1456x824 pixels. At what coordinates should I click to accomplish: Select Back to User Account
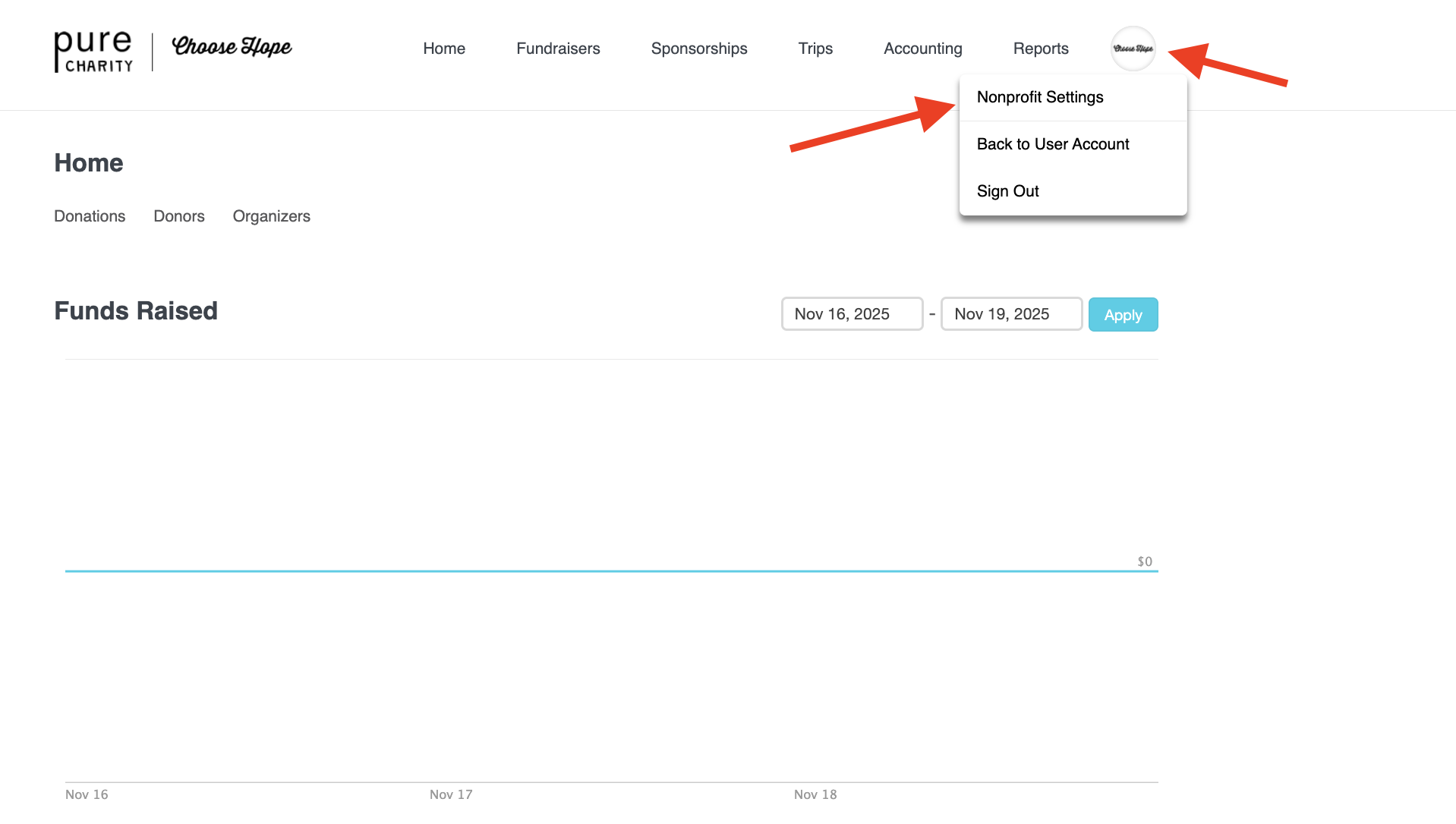coord(1053,144)
